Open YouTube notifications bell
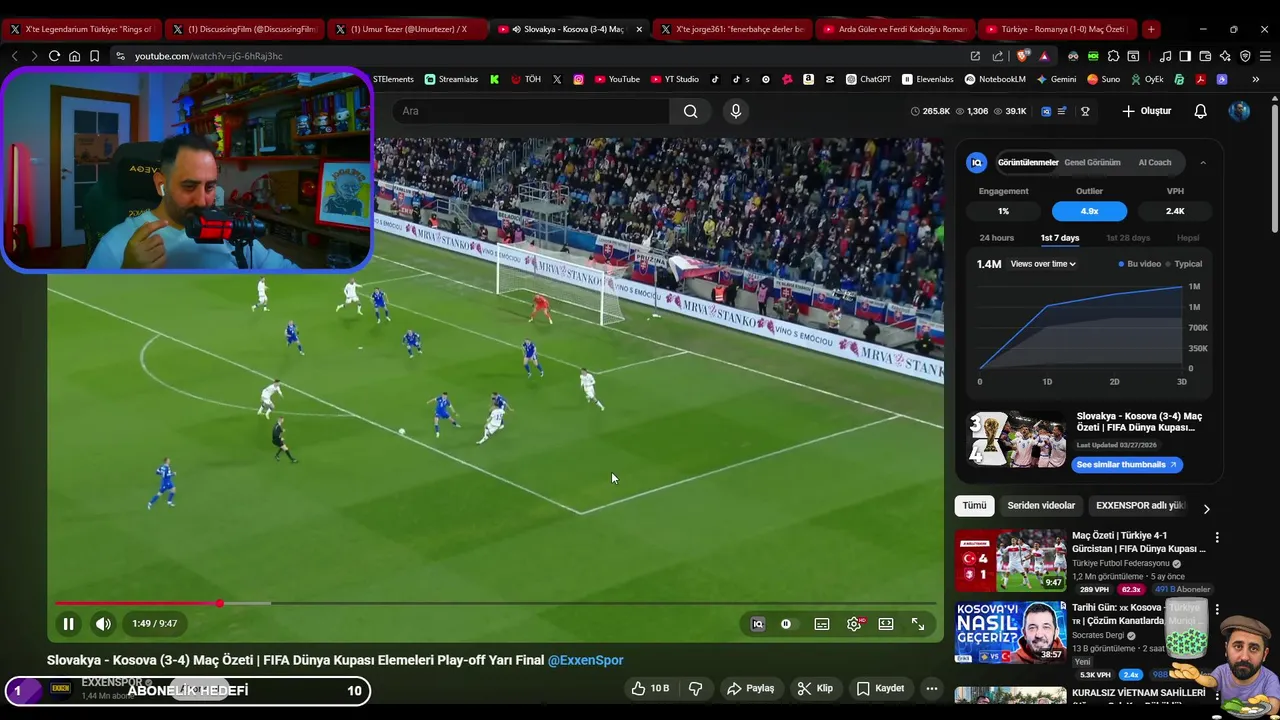Viewport: 1280px width, 720px height. (1201, 111)
